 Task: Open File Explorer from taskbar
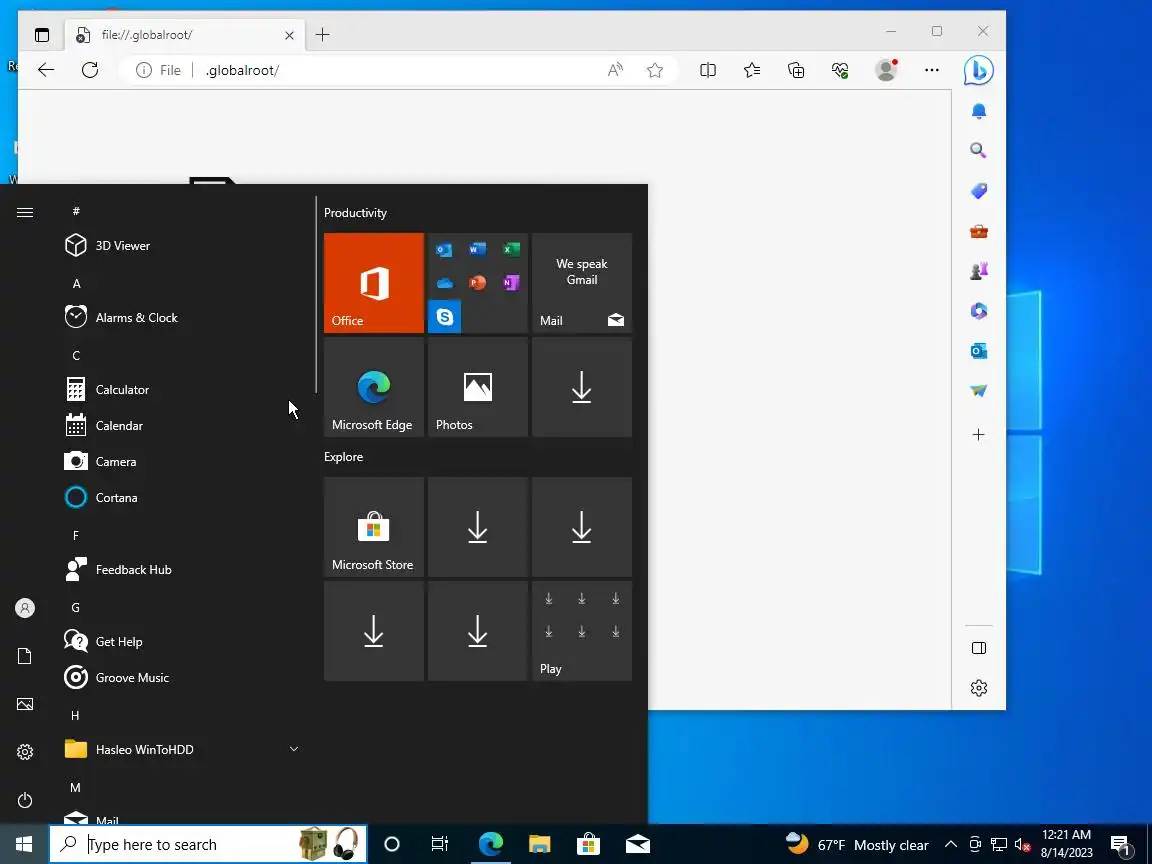(539, 844)
